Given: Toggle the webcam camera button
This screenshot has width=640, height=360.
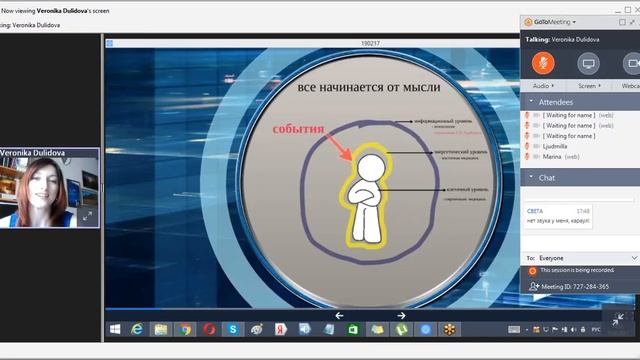Looking at the screenshot, I should point(632,63).
